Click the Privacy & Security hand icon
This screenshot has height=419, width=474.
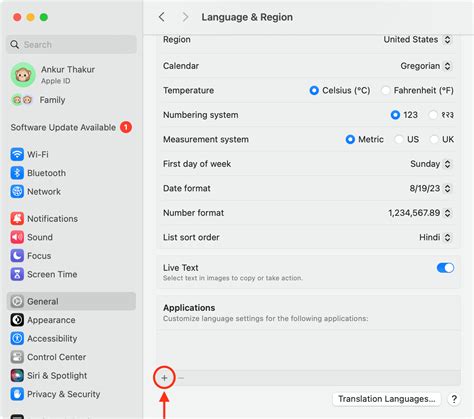[17, 394]
